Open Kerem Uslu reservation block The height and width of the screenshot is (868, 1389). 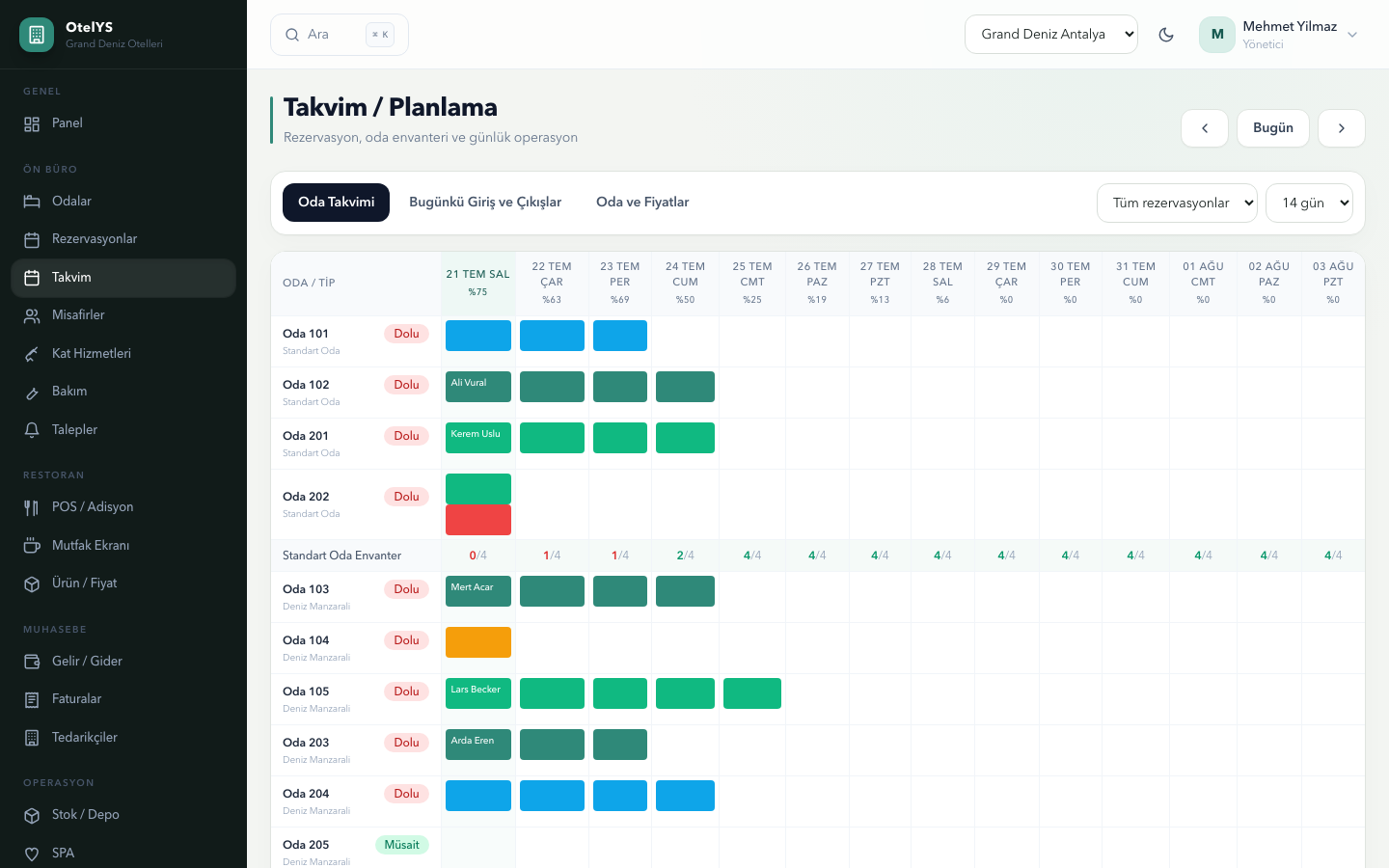click(478, 438)
